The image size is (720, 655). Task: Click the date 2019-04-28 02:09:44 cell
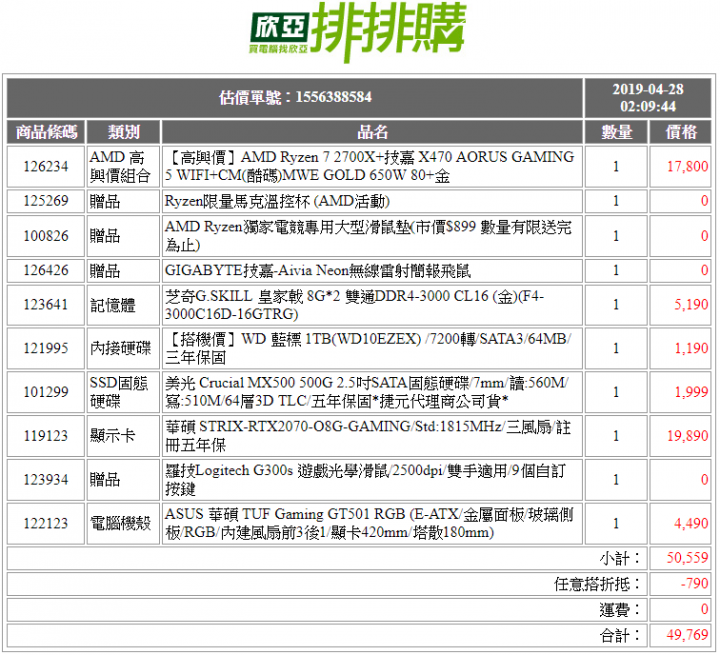[x=648, y=97]
